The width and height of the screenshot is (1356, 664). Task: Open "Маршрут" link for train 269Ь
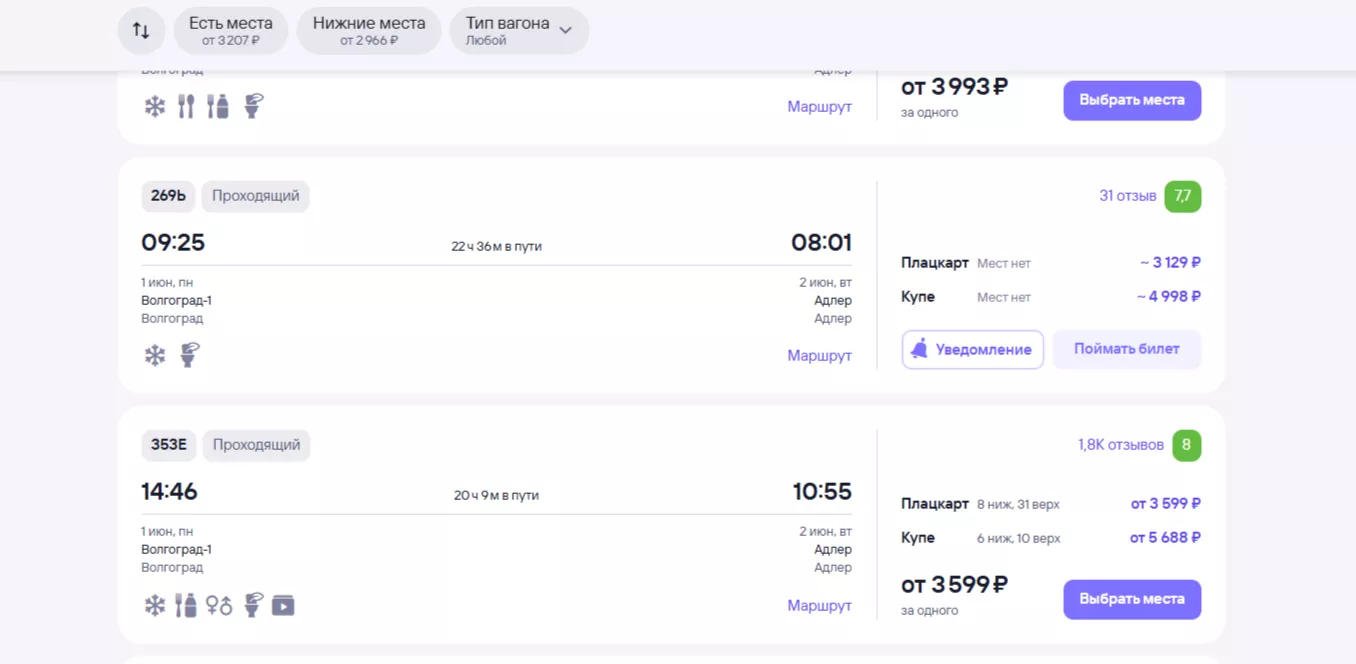[819, 355]
